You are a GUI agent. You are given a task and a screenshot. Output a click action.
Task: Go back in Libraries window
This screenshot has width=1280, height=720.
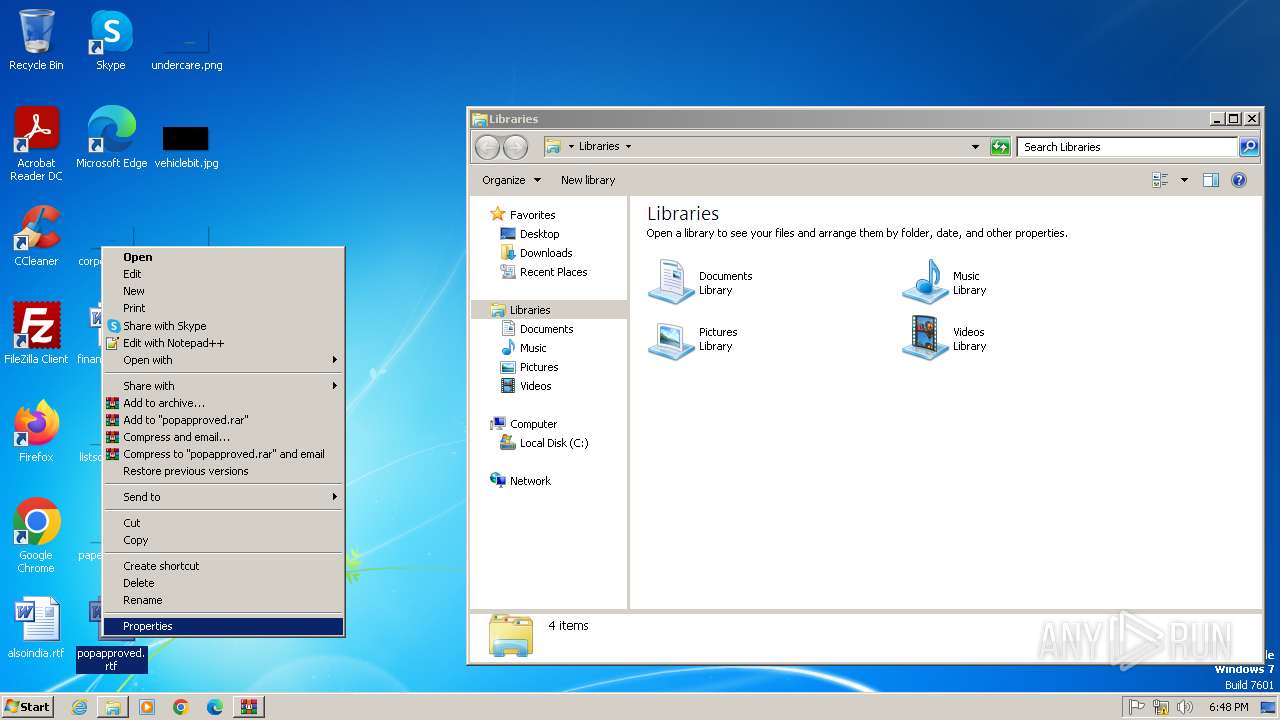pyautogui.click(x=487, y=147)
